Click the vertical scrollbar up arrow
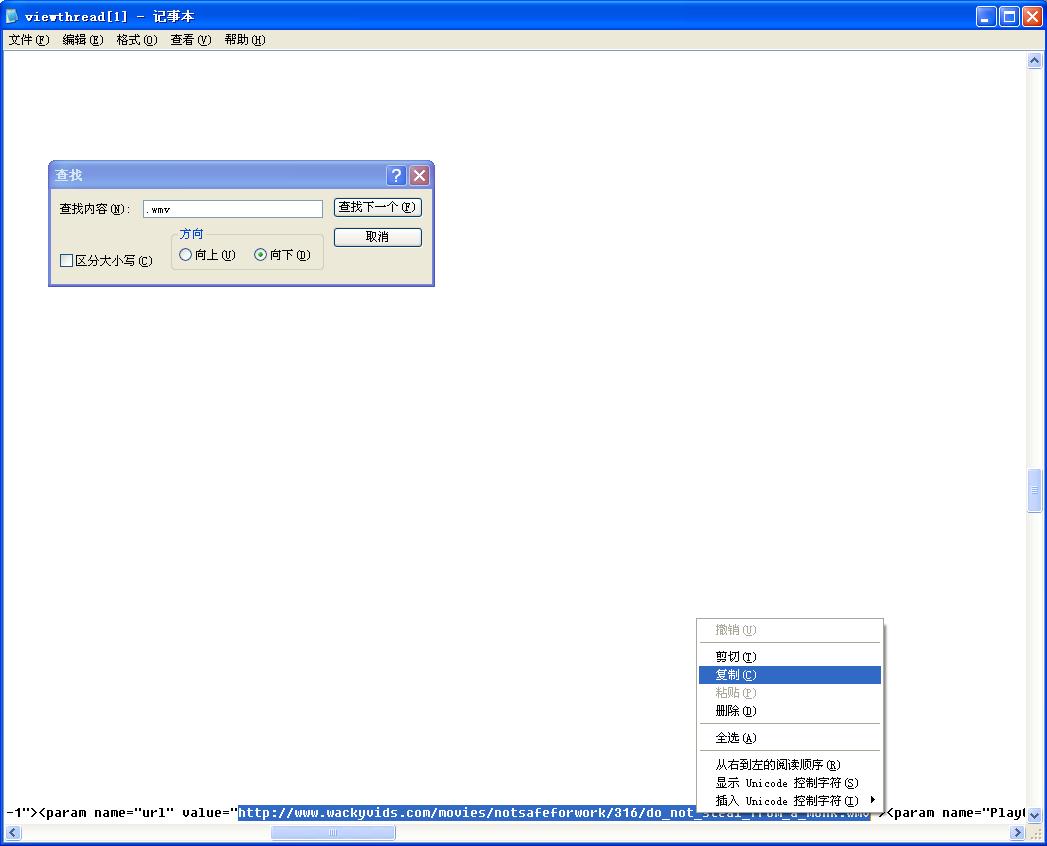Screen dimensions: 1047x846 pos(1035,61)
